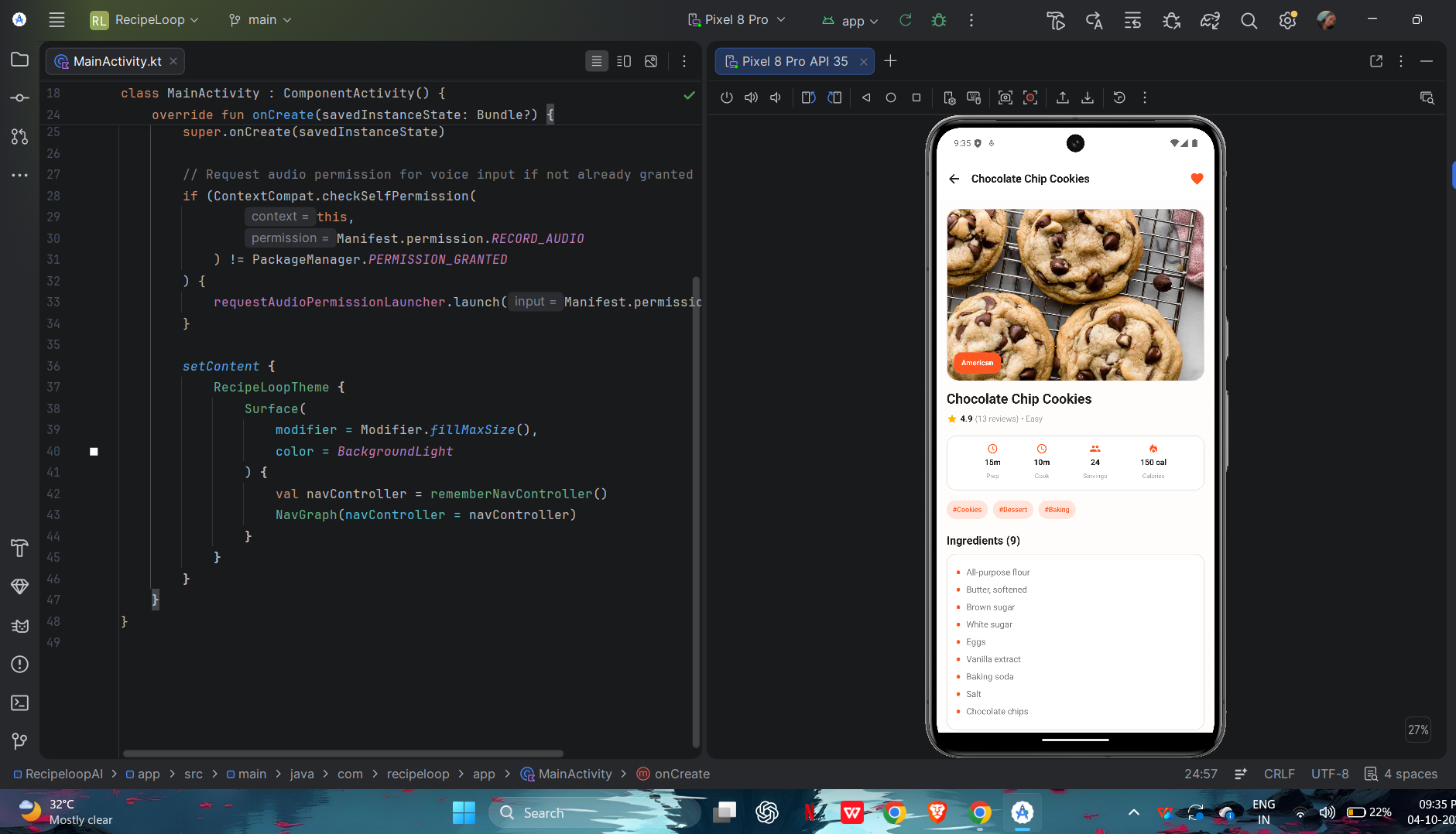Click the BackgroundLight color gutter swatch

point(94,452)
